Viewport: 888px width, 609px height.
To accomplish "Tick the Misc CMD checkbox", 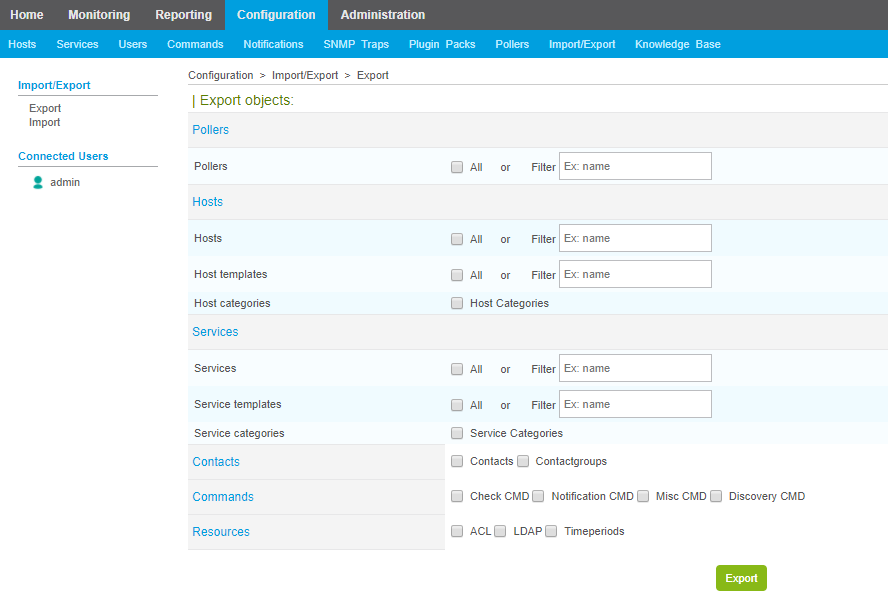I will 643,496.
